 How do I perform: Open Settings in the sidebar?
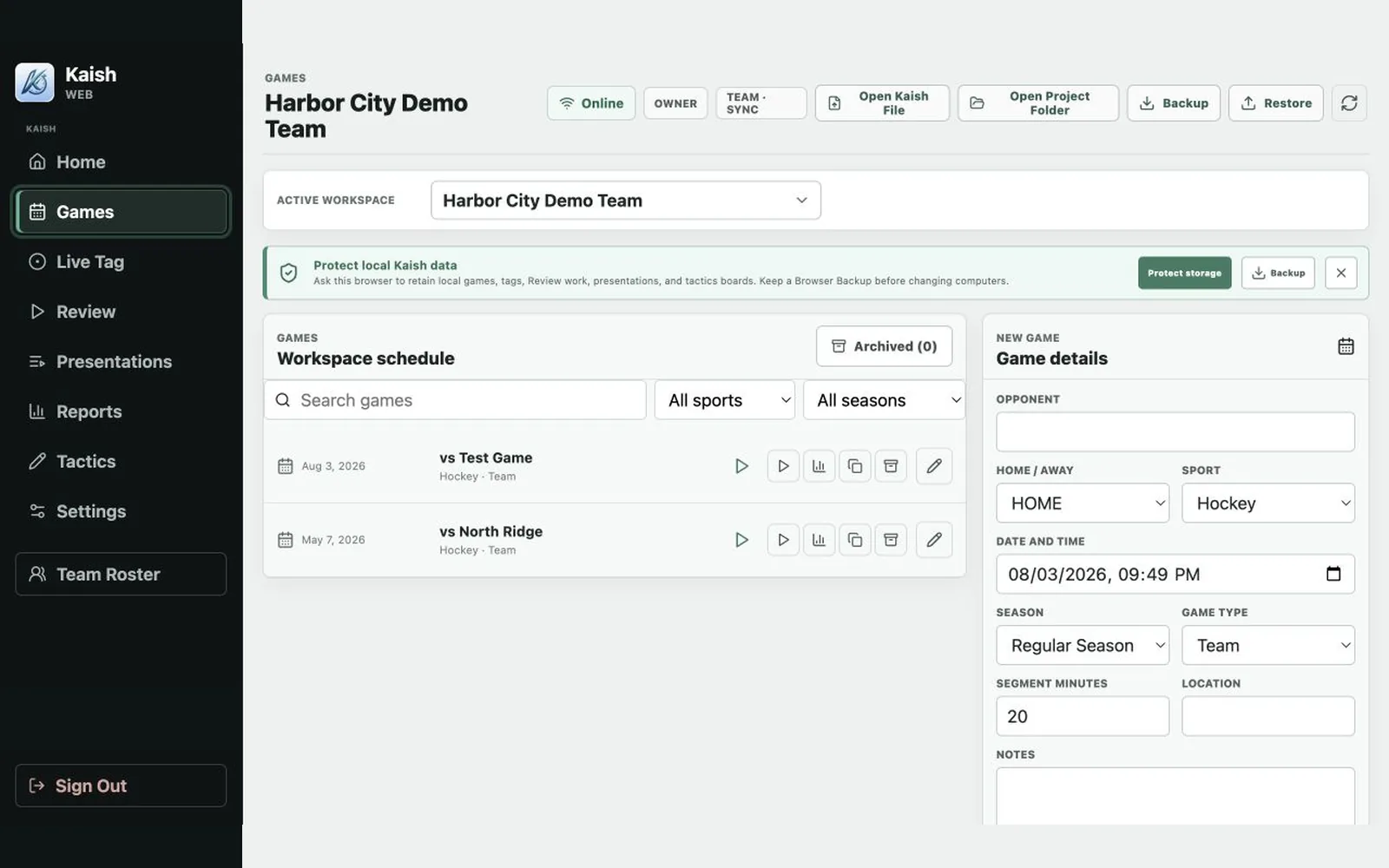(x=121, y=511)
